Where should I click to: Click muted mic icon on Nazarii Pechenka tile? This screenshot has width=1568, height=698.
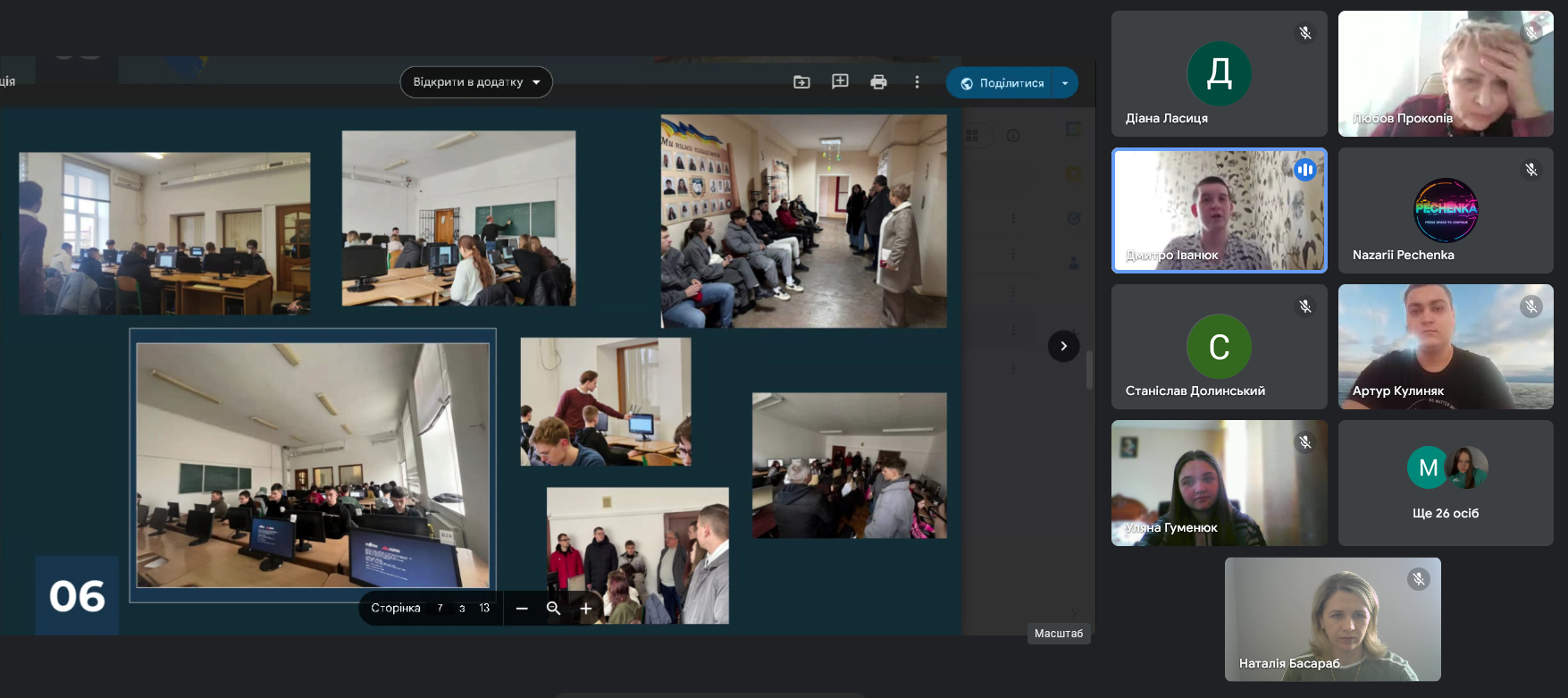click(1531, 170)
